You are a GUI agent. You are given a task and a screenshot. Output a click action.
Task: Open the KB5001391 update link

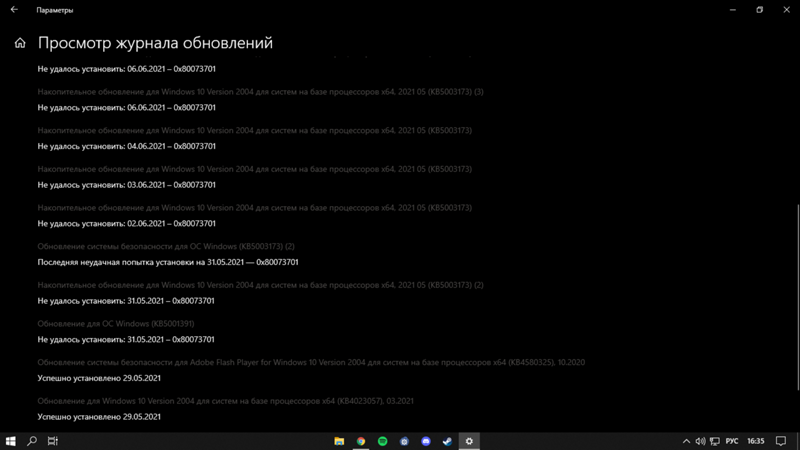pos(116,323)
